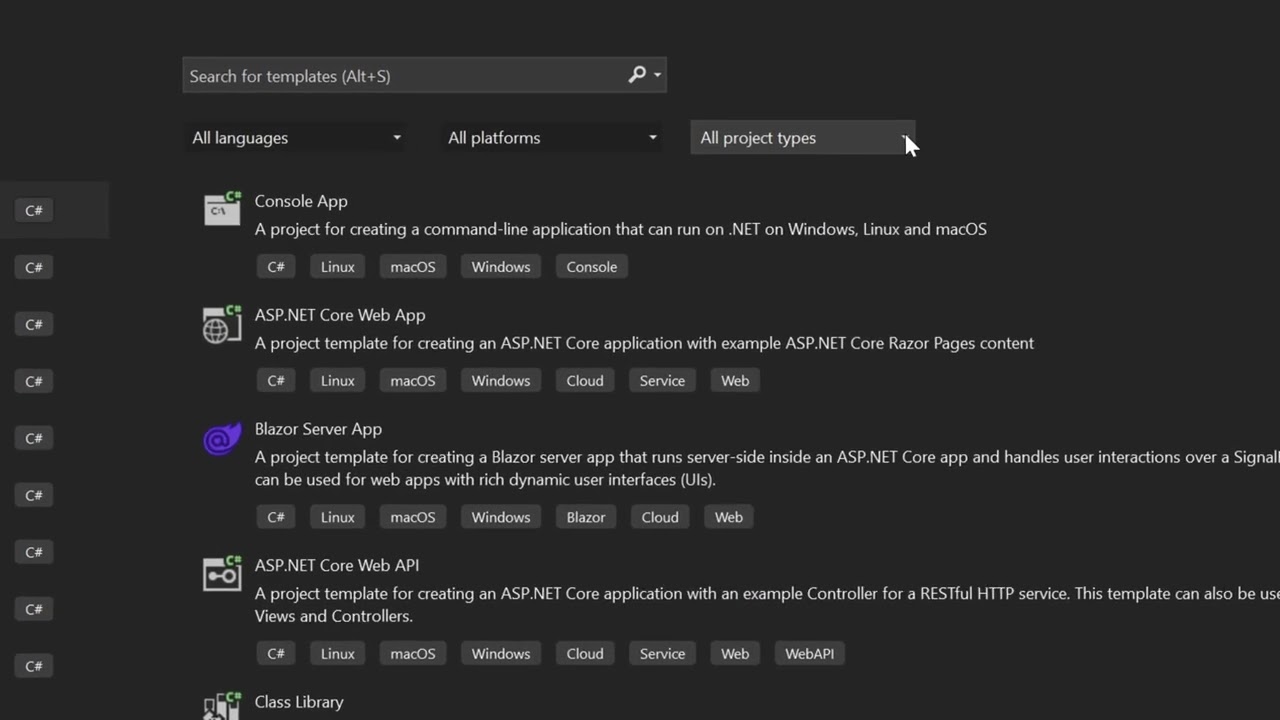Click Web tag under ASP.NET Core Web App

point(735,381)
